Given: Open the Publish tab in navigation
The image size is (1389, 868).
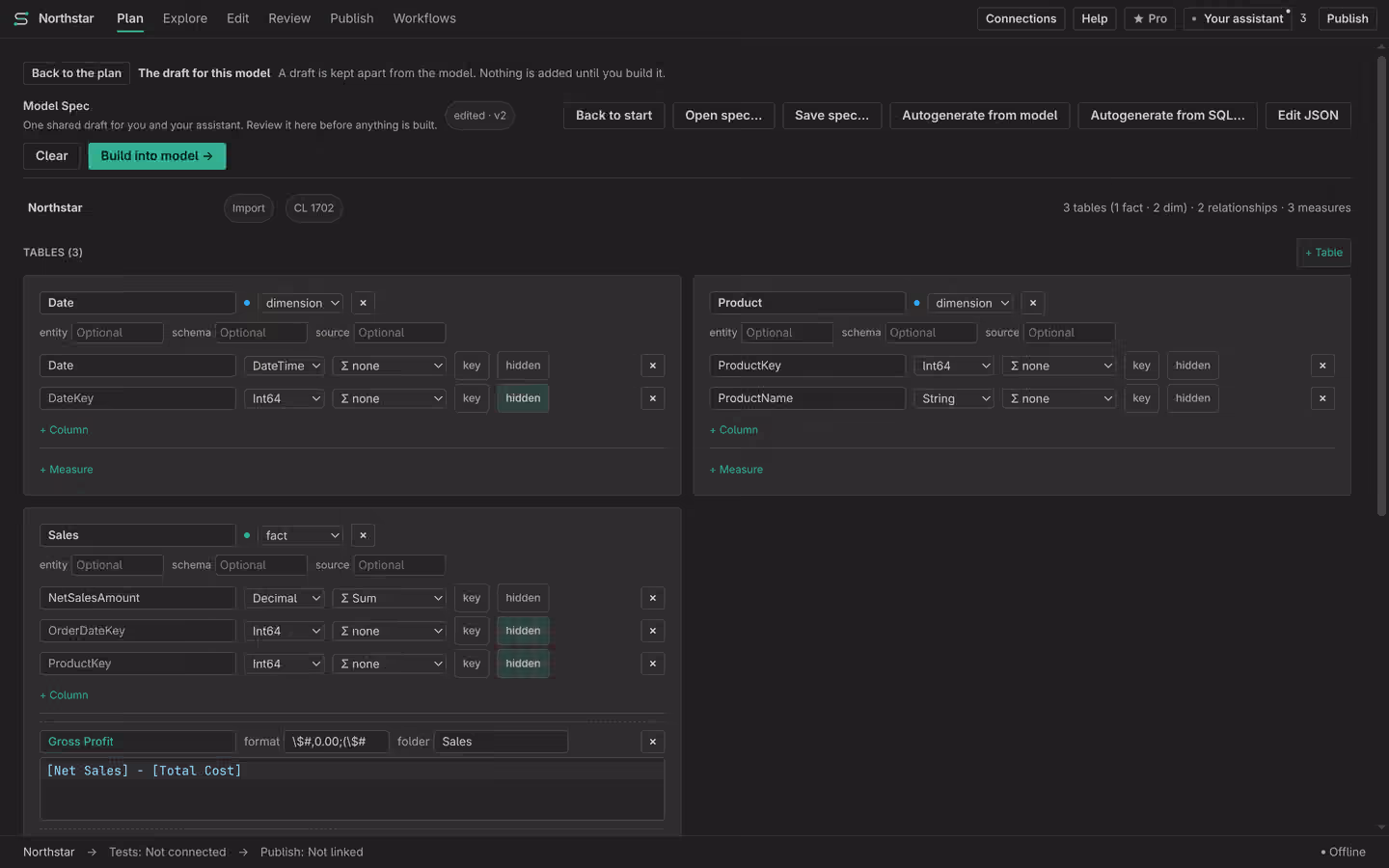Looking at the screenshot, I should click(x=351, y=18).
